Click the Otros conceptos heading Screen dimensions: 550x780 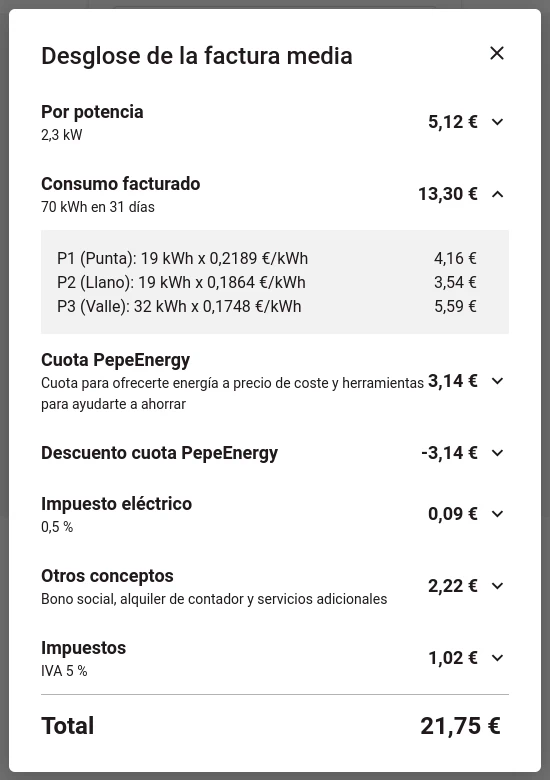pyautogui.click(x=107, y=576)
